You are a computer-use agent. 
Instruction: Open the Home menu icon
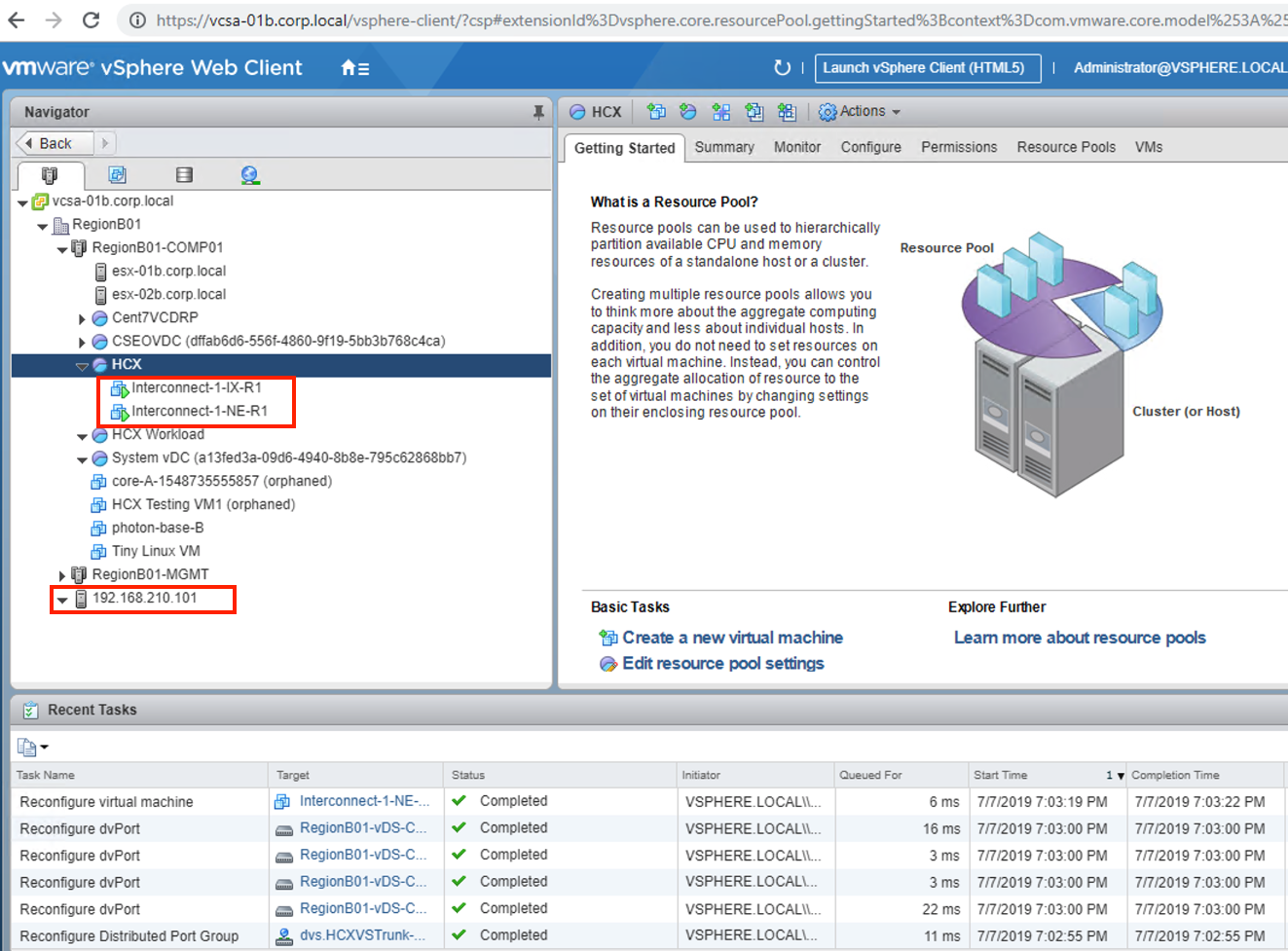click(354, 68)
